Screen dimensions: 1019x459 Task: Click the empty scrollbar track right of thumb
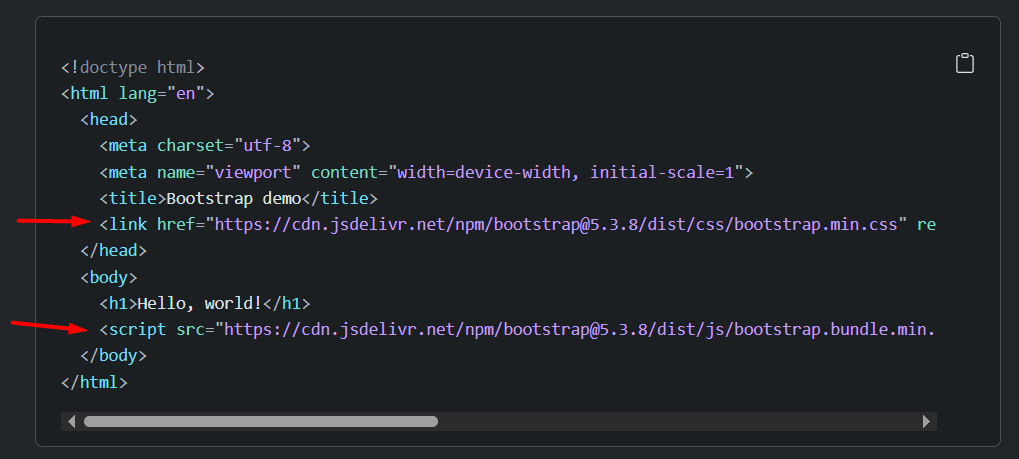tap(680, 422)
